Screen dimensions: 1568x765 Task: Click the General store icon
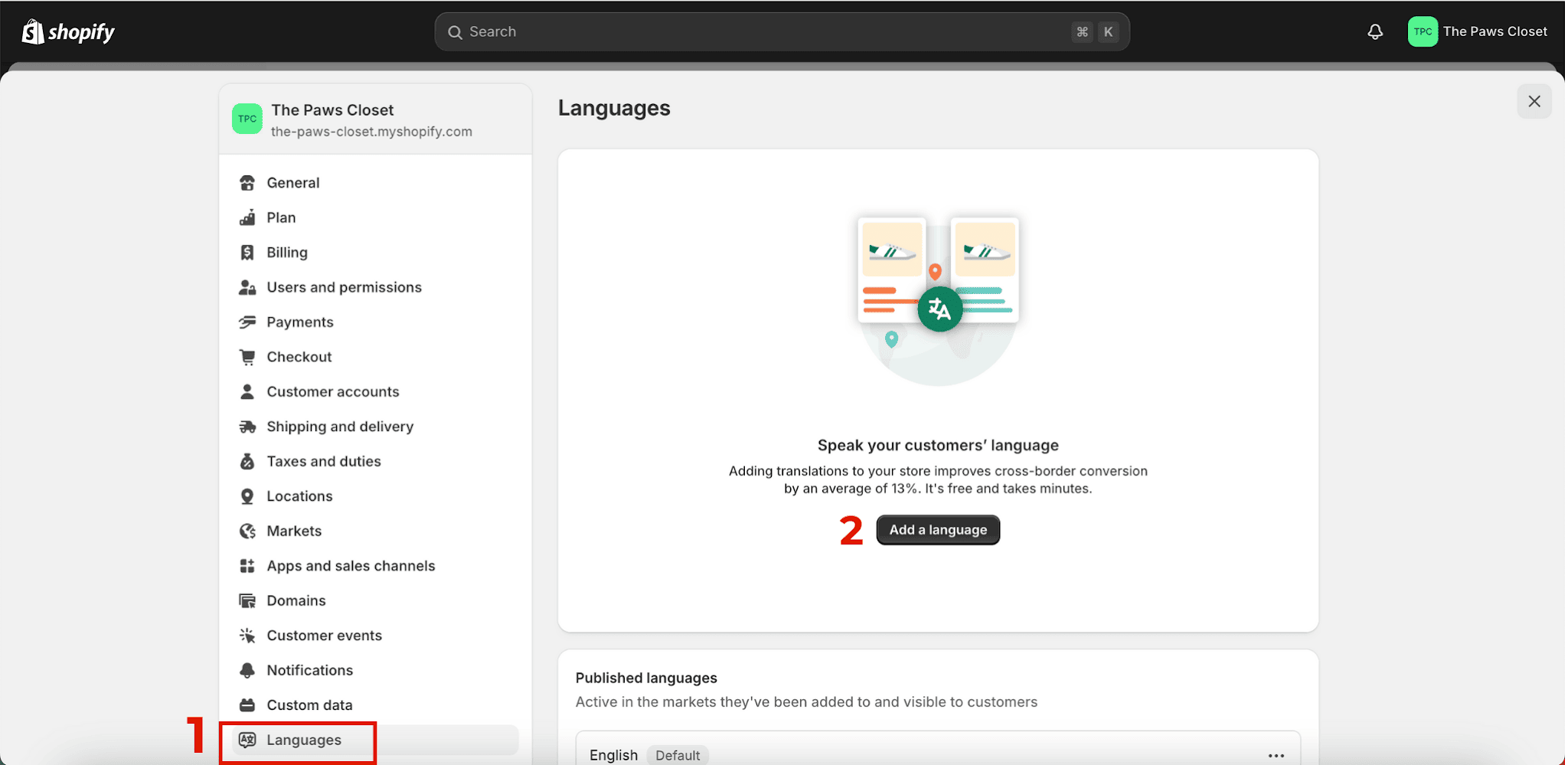247,183
